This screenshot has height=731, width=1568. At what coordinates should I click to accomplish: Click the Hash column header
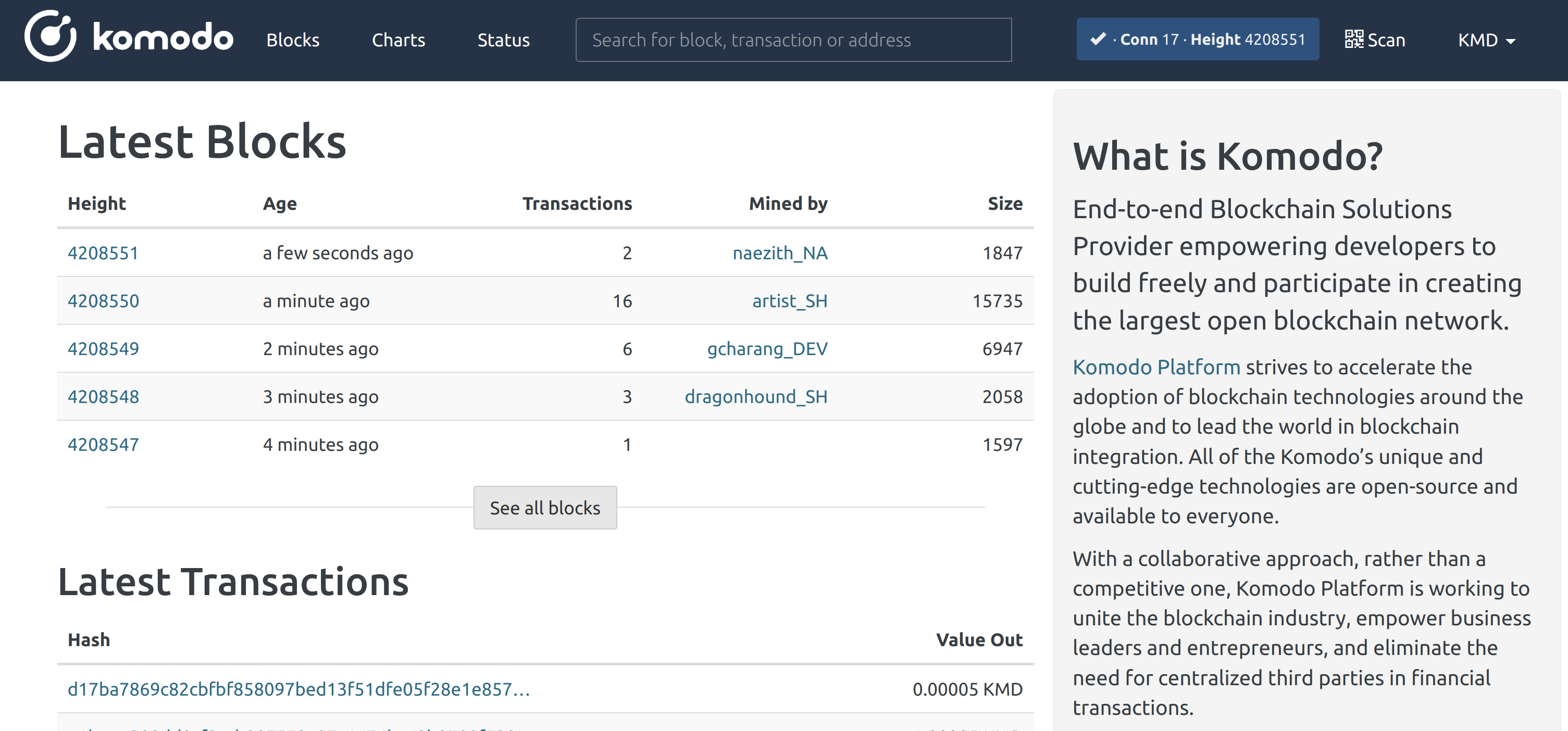pos(89,640)
